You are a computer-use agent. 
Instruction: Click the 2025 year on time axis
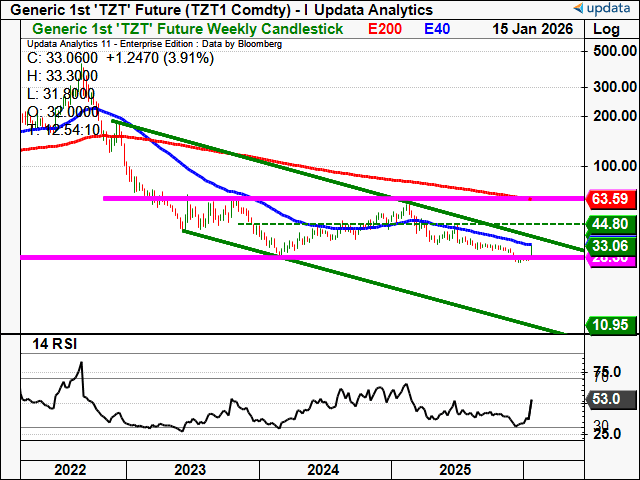[x=455, y=468]
